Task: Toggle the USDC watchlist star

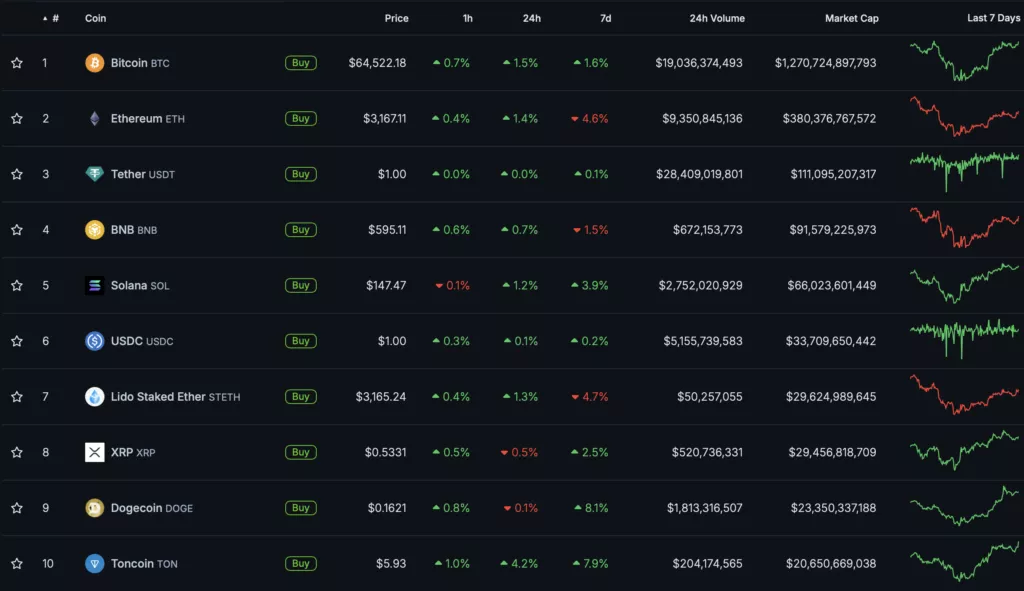Action: [x=17, y=341]
